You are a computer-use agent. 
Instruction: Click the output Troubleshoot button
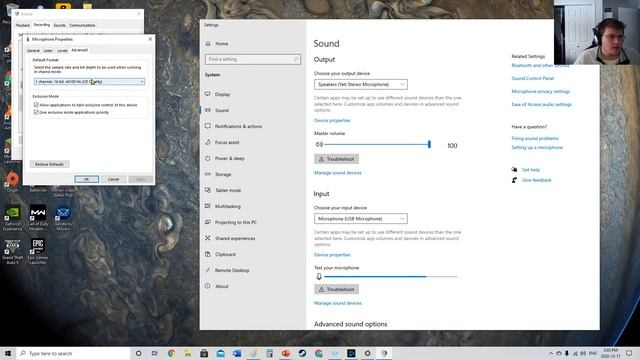click(336, 159)
